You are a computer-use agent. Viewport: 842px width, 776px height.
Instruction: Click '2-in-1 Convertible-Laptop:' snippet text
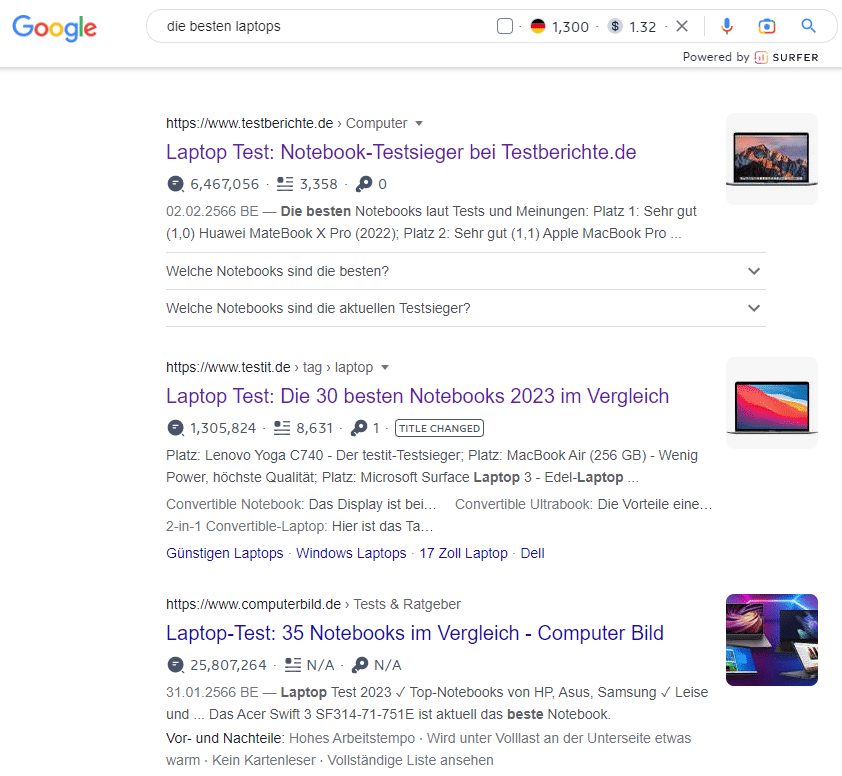click(248, 526)
